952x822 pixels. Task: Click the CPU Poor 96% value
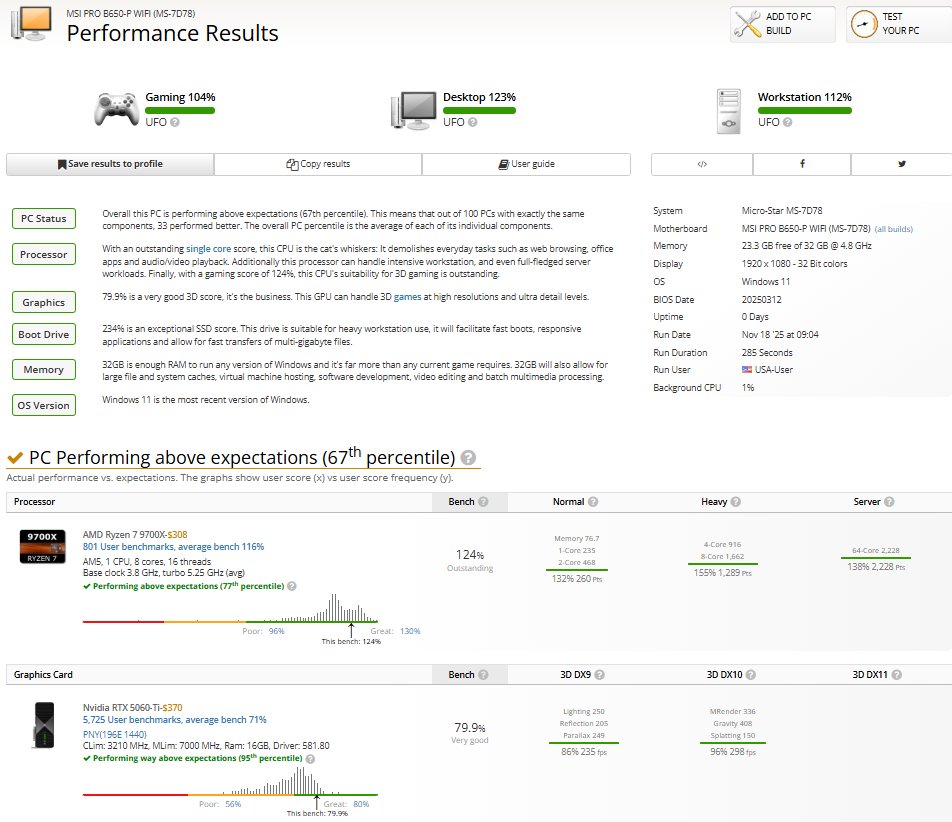click(x=277, y=631)
